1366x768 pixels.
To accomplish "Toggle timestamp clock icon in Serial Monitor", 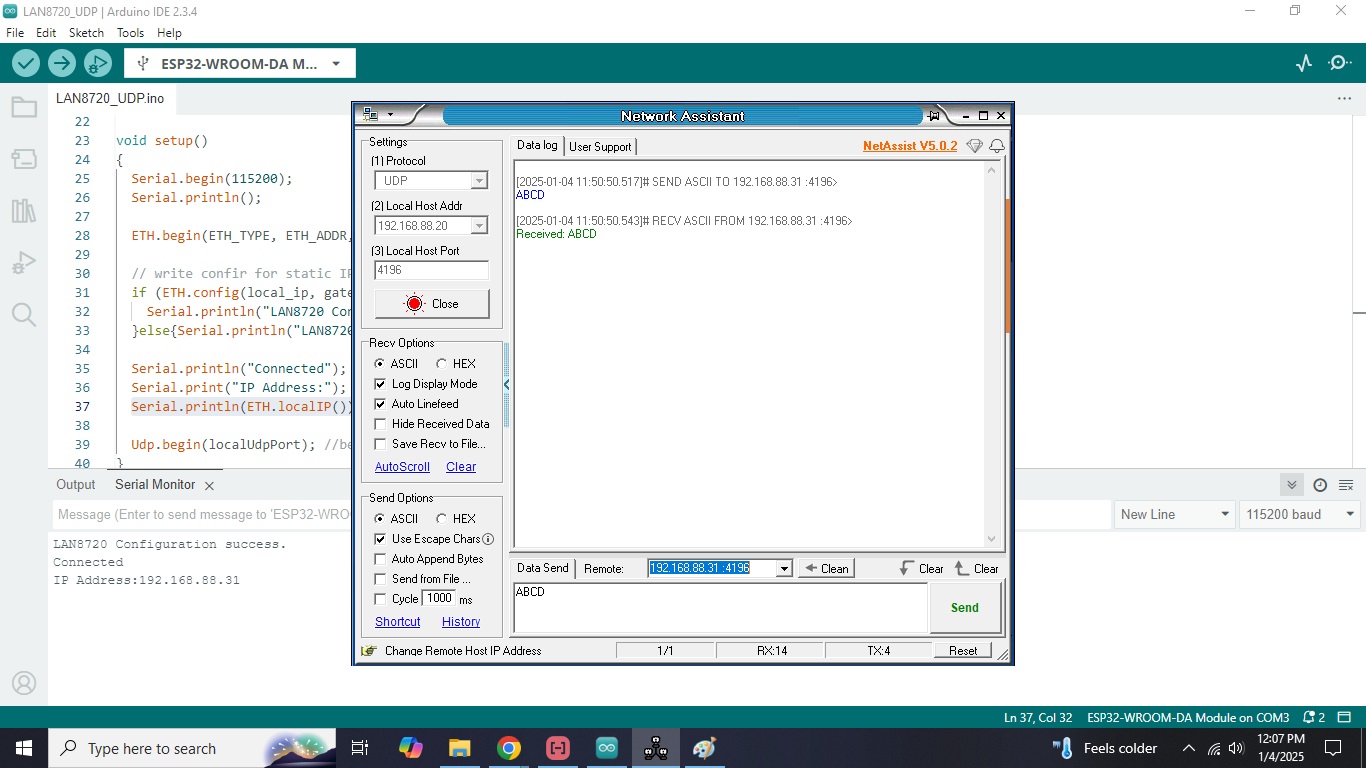I will (1320, 485).
